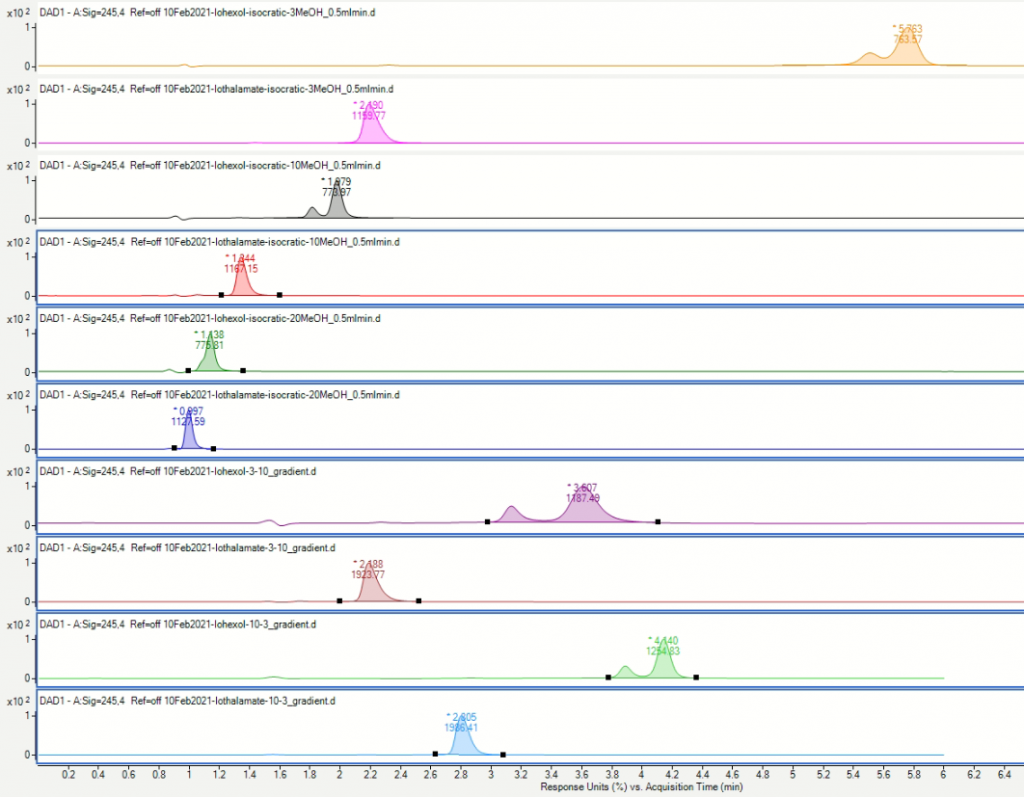Click left baseline marker in red Iothalamate 10MeOH trace

(221, 295)
